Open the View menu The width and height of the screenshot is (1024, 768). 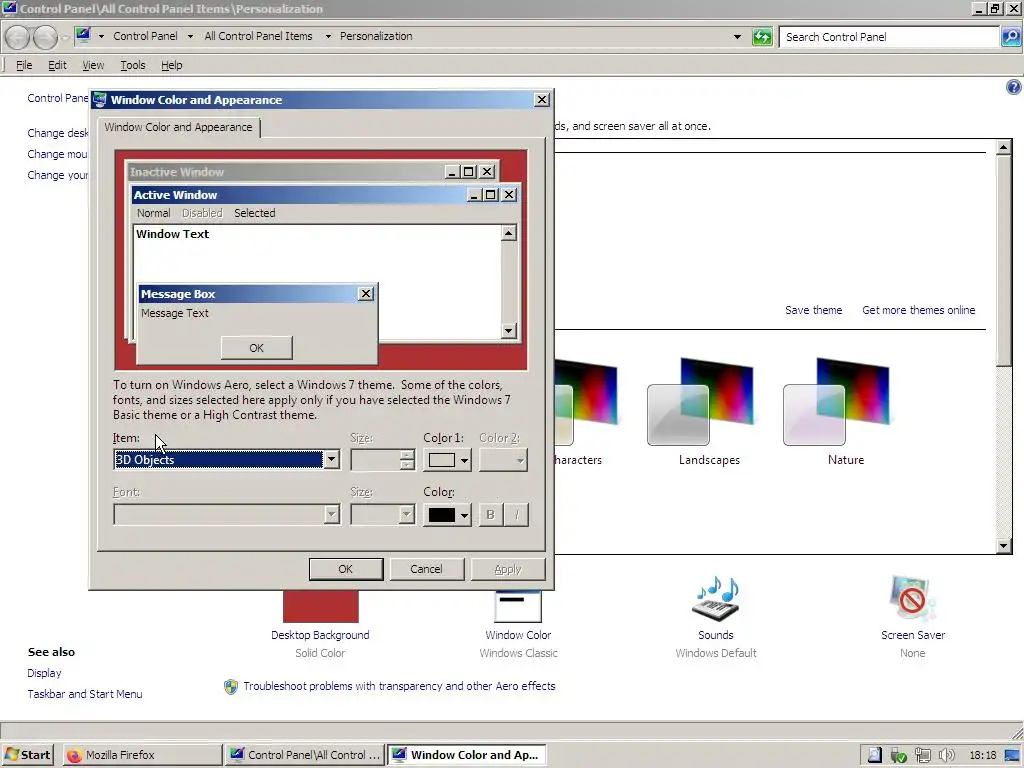93,65
